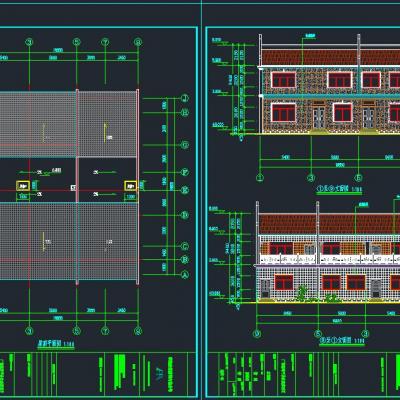This screenshot has width=400, height=400.
Task: Select the first double door in 1-9 elevation
Action: (319, 116)
